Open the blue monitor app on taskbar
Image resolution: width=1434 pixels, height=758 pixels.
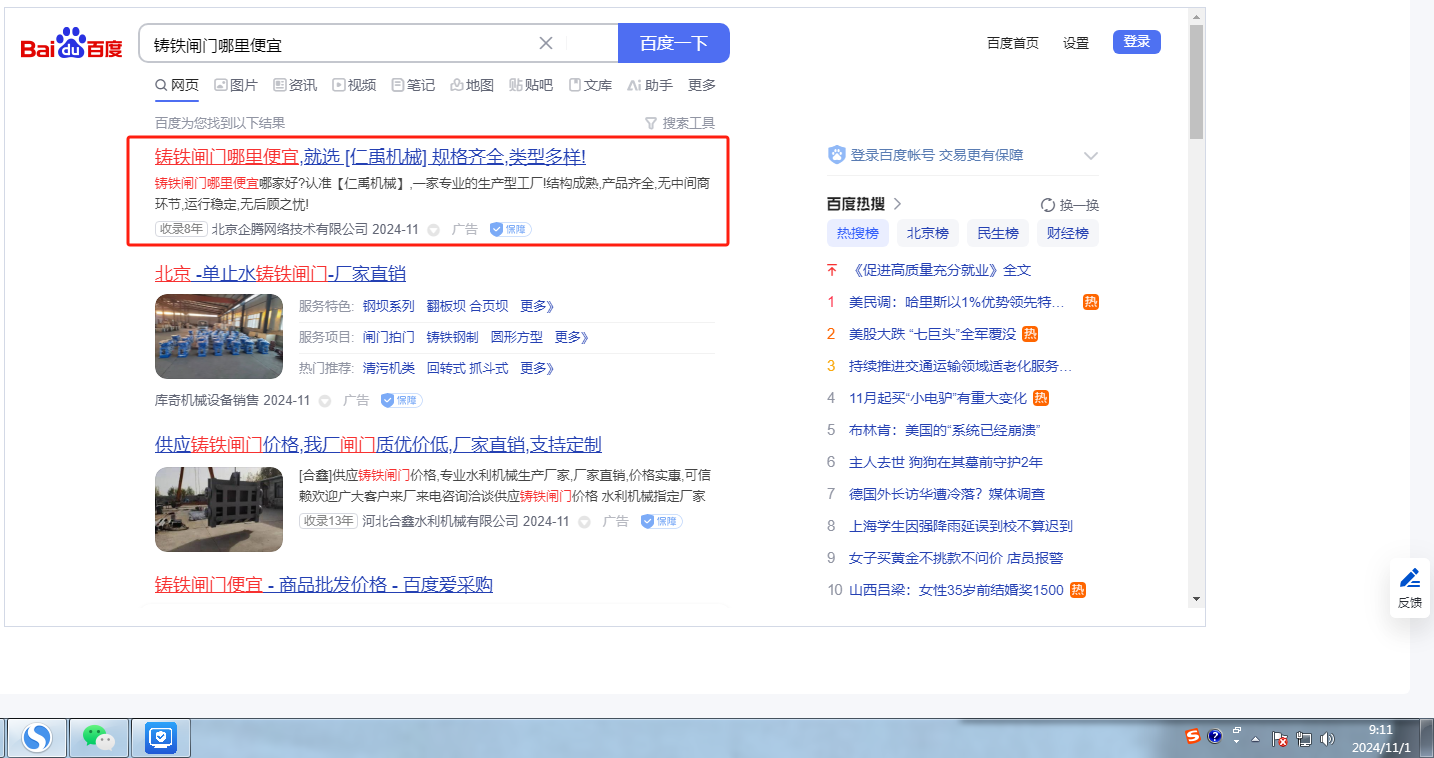160,738
